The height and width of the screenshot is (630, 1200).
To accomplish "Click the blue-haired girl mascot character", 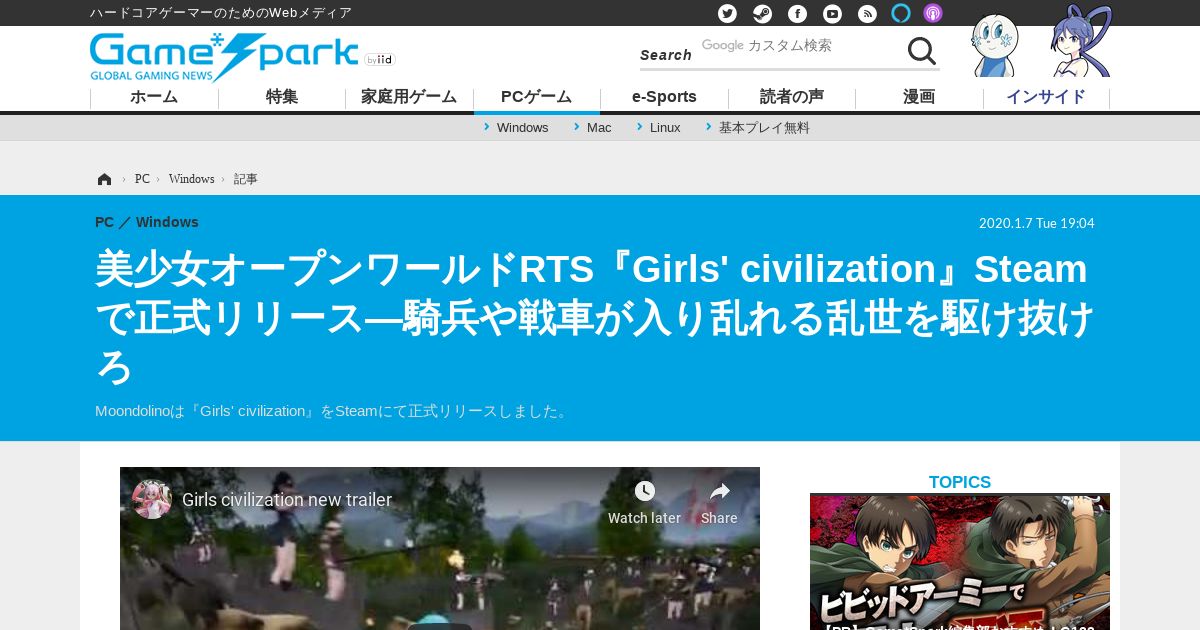I will (x=1082, y=42).
